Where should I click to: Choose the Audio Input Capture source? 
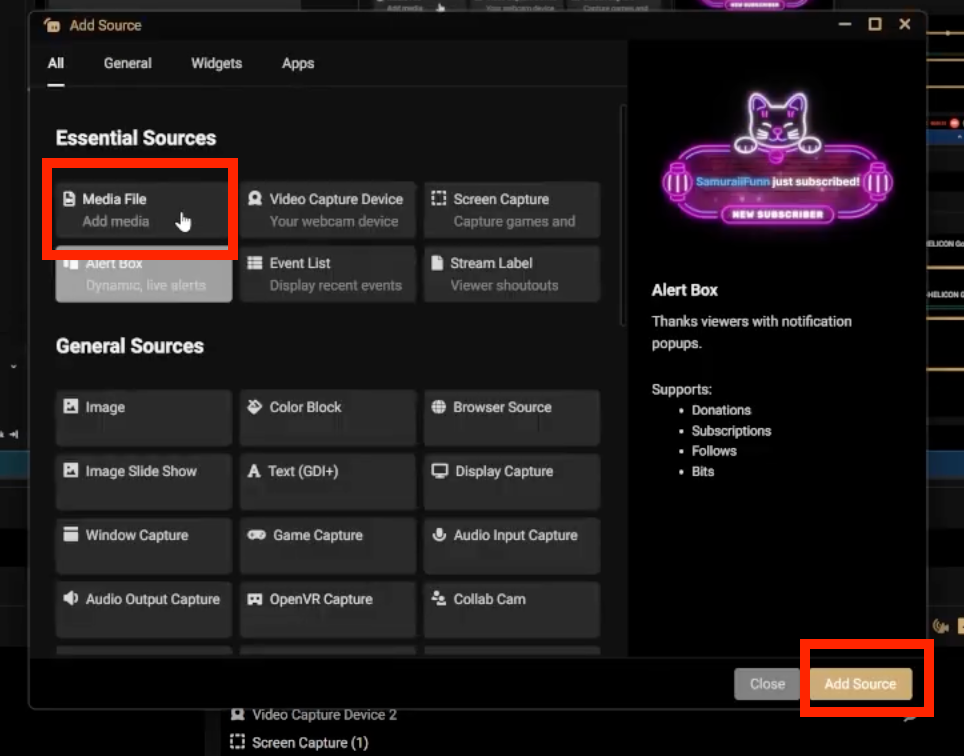point(512,545)
